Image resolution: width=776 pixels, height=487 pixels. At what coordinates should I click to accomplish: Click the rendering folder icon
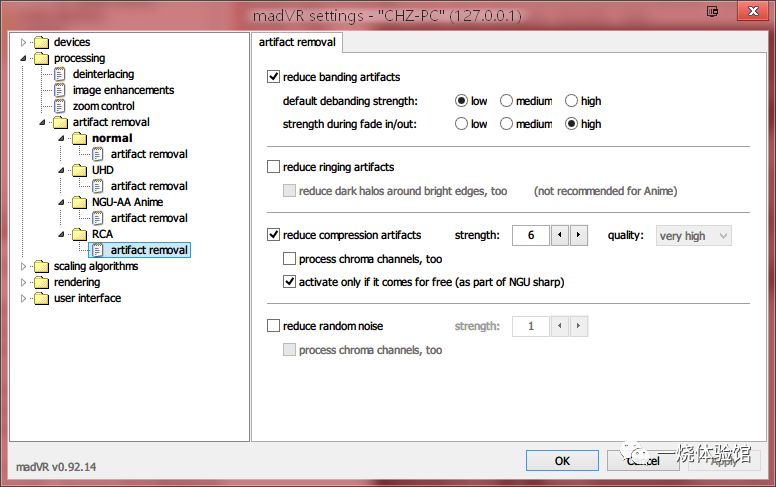tap(42, 282)
